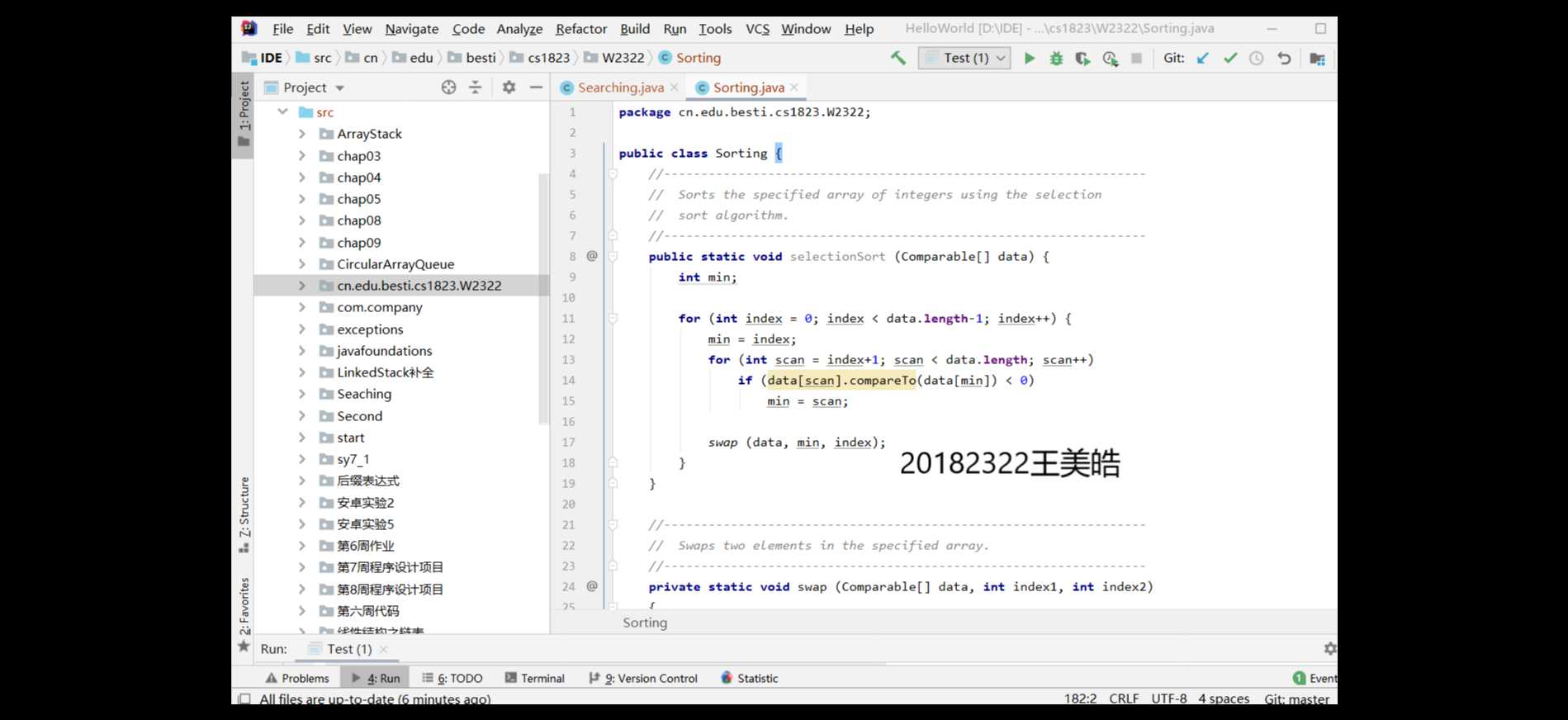Expand cn.edu.besti.cs1823.W2322 package
This screenshot has width=1568, height=720.
tap(302, 286)
